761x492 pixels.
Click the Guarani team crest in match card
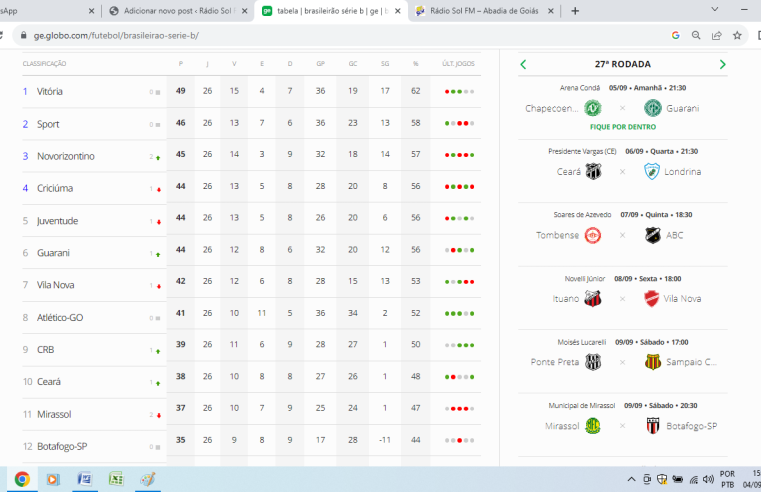[x=653, y=108]
